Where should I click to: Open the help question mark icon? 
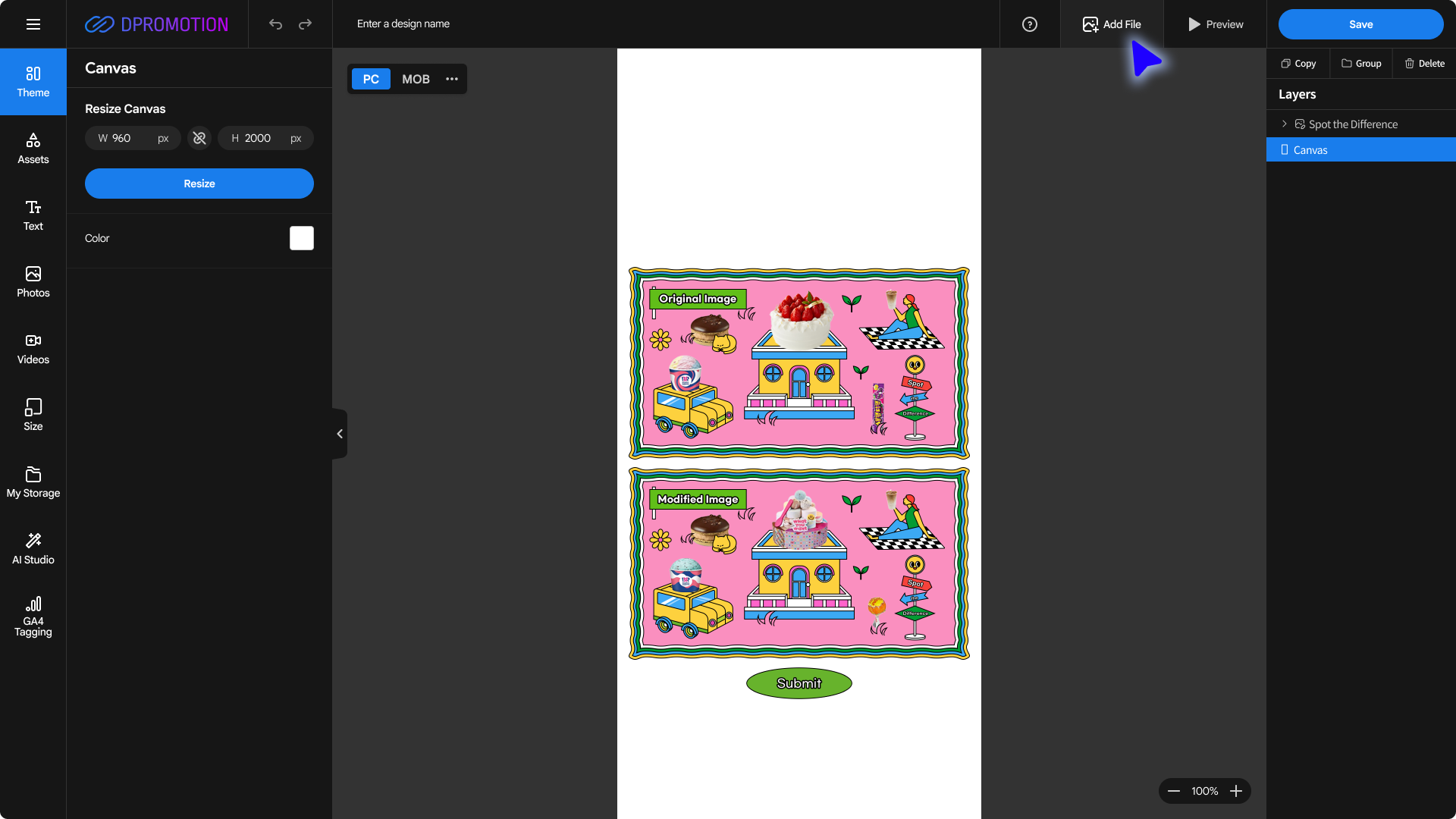coord(1029,24)
